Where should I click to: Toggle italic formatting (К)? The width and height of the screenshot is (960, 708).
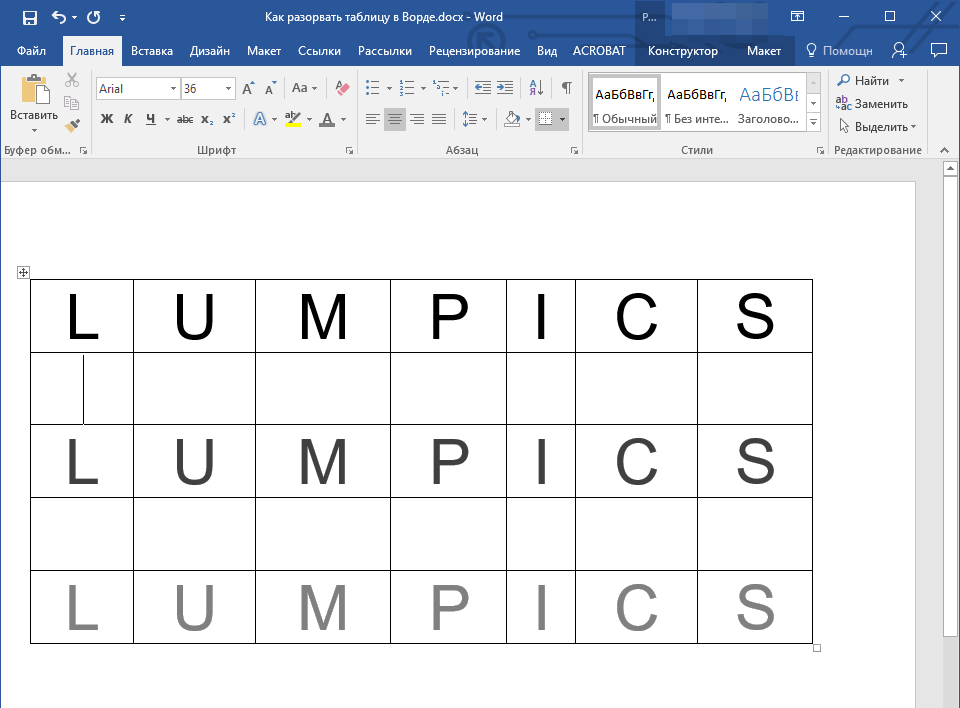(128, 119)
